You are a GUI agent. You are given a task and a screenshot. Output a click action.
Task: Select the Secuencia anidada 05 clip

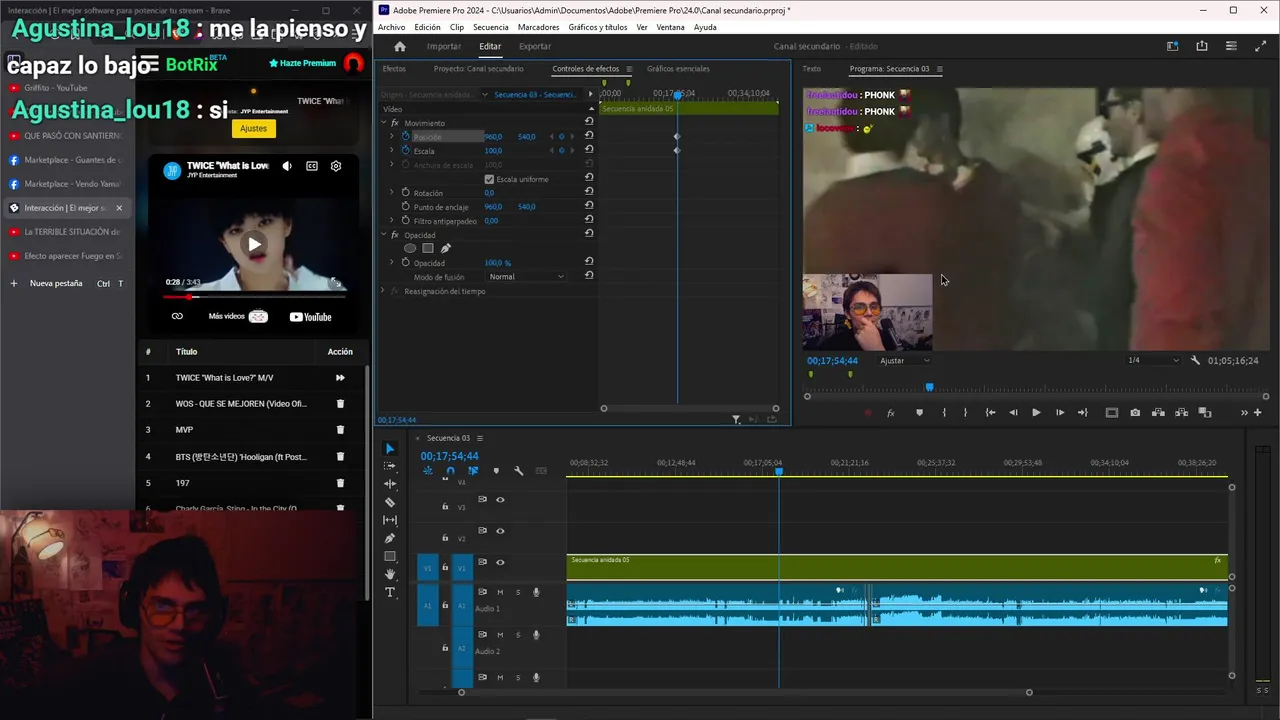[x=897, y=567]
